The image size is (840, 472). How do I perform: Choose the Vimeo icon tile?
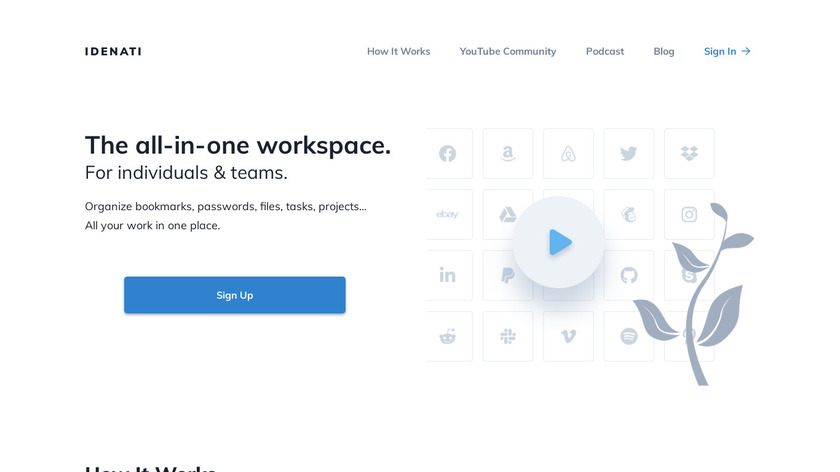(568, 336)
